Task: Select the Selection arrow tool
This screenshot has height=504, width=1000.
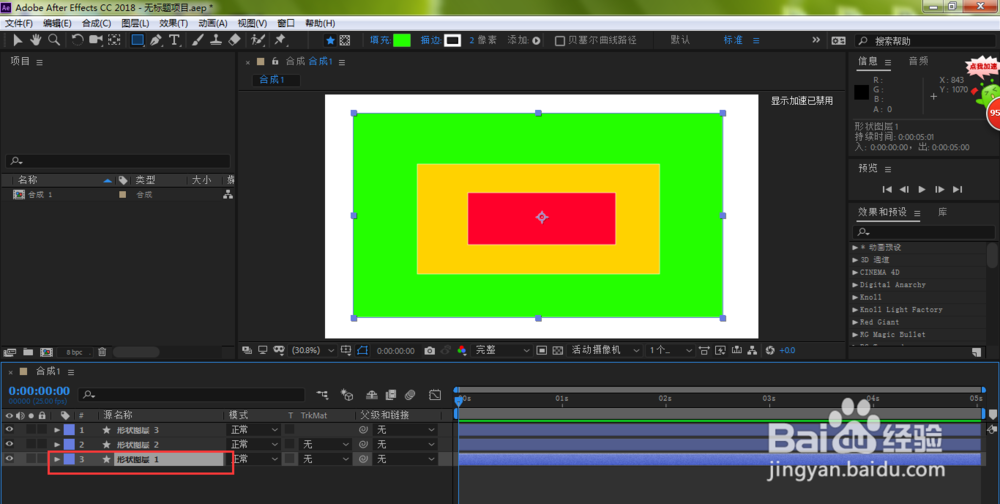Action: [17, 40]
